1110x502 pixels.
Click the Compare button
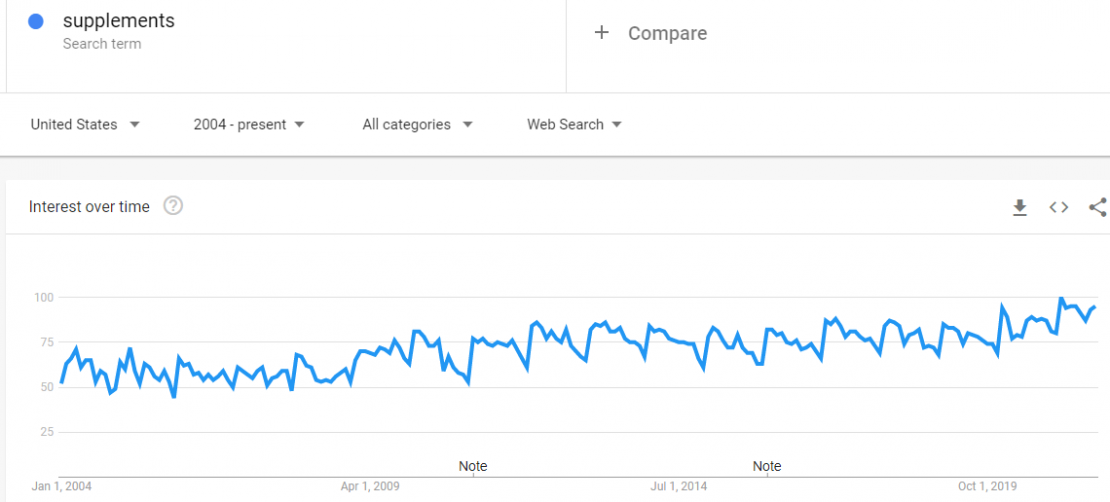tap(650, 33)
